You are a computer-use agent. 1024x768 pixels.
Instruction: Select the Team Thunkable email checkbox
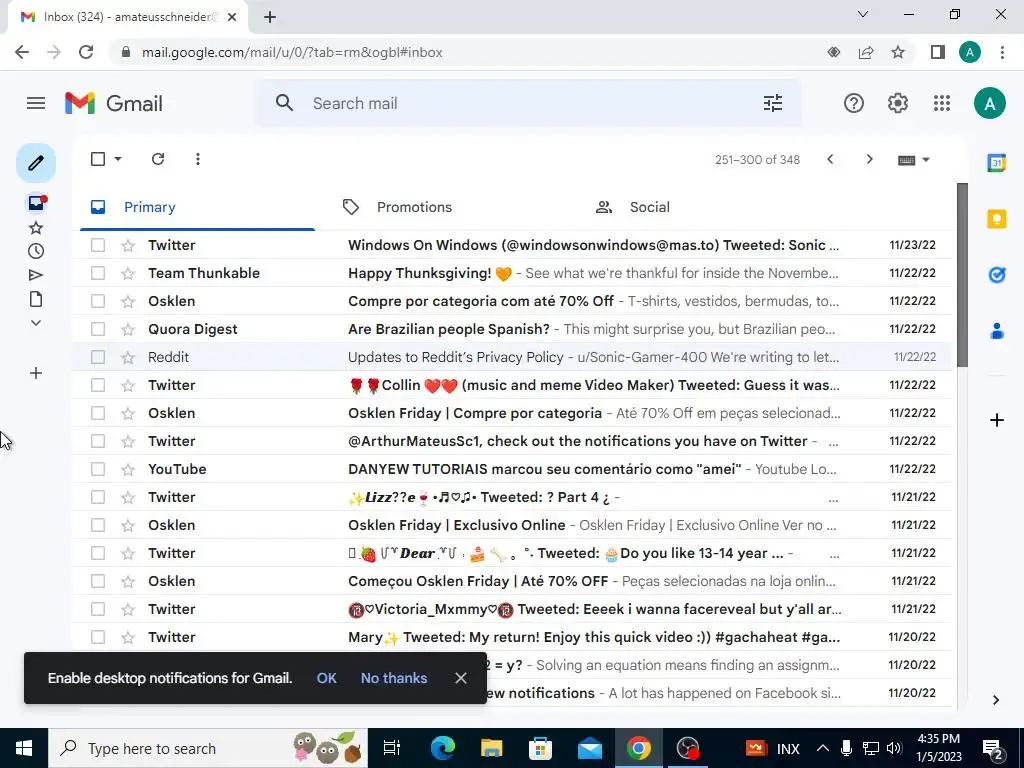pos(98,274)
